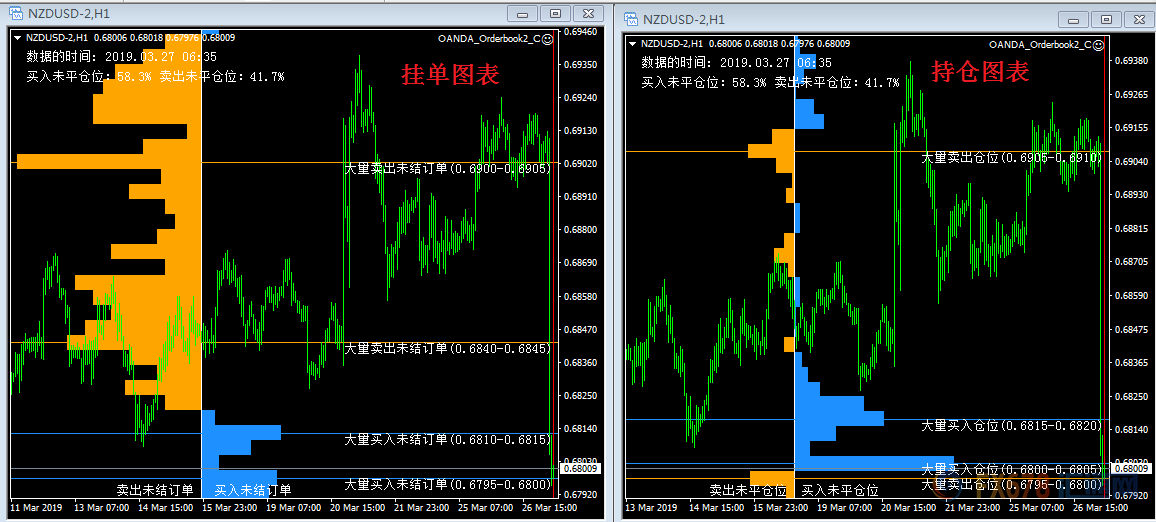1156x522 pixels.
Task: Click the smiley face icon in the 挂单图表 chart
Action: coord(547,40)
